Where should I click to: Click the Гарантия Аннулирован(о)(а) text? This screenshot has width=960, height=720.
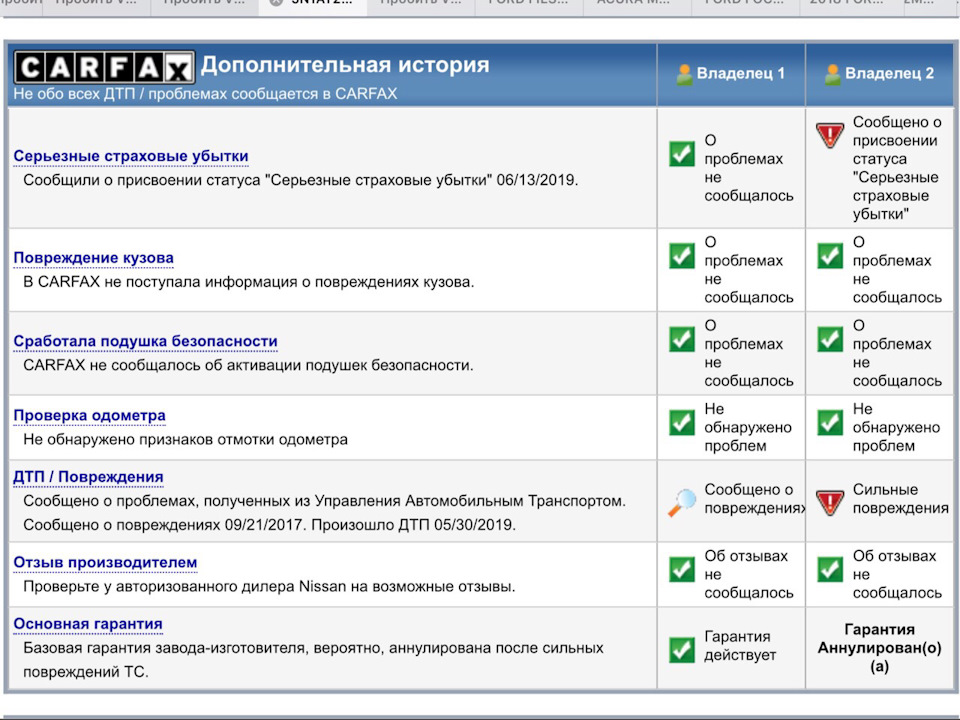tap(879, 648)
